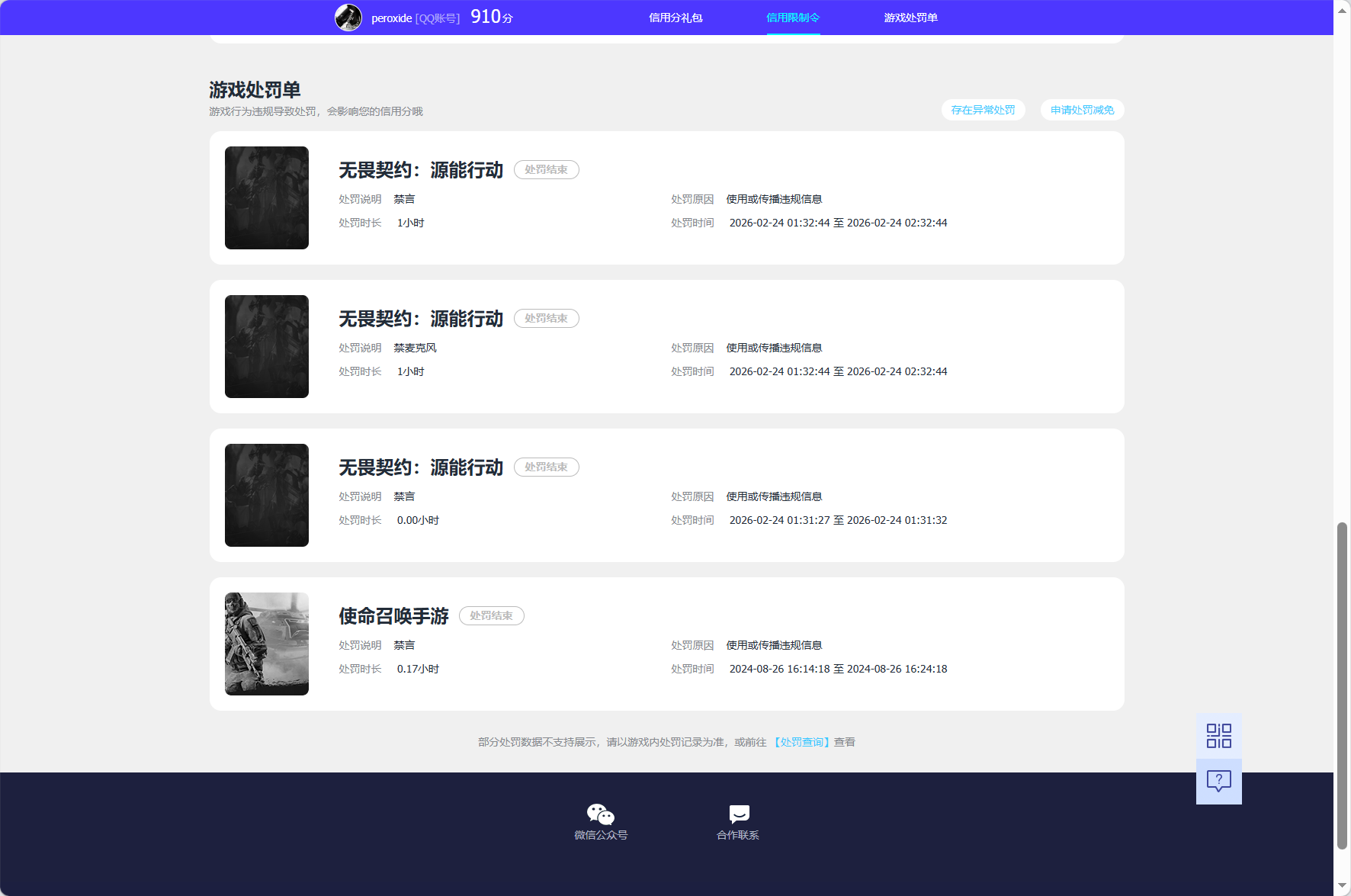Click the 合作联系 footer label
The width and height of the screenshot is (1351, 896).
point(738,835)
